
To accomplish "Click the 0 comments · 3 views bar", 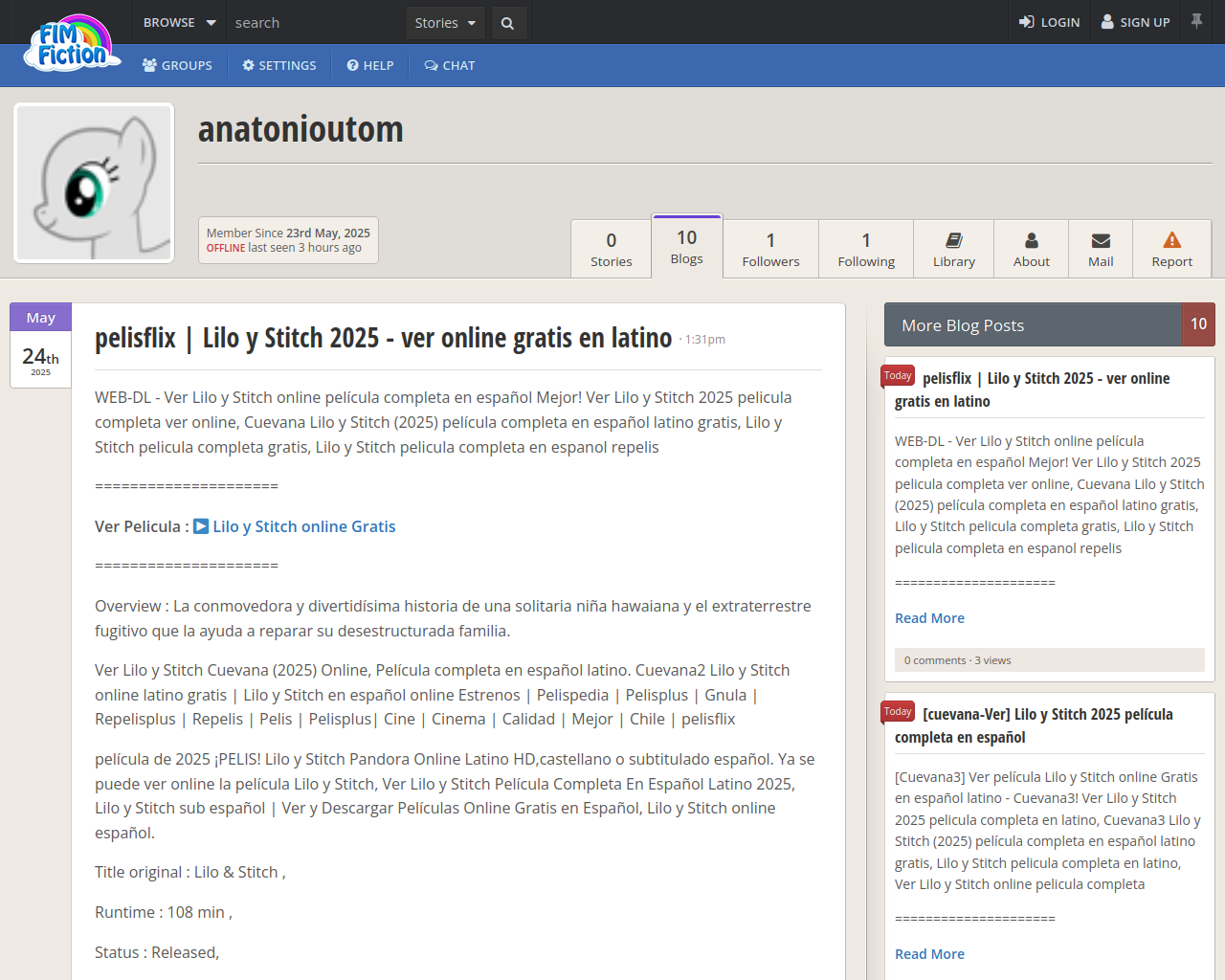I will pos(1050,660).
